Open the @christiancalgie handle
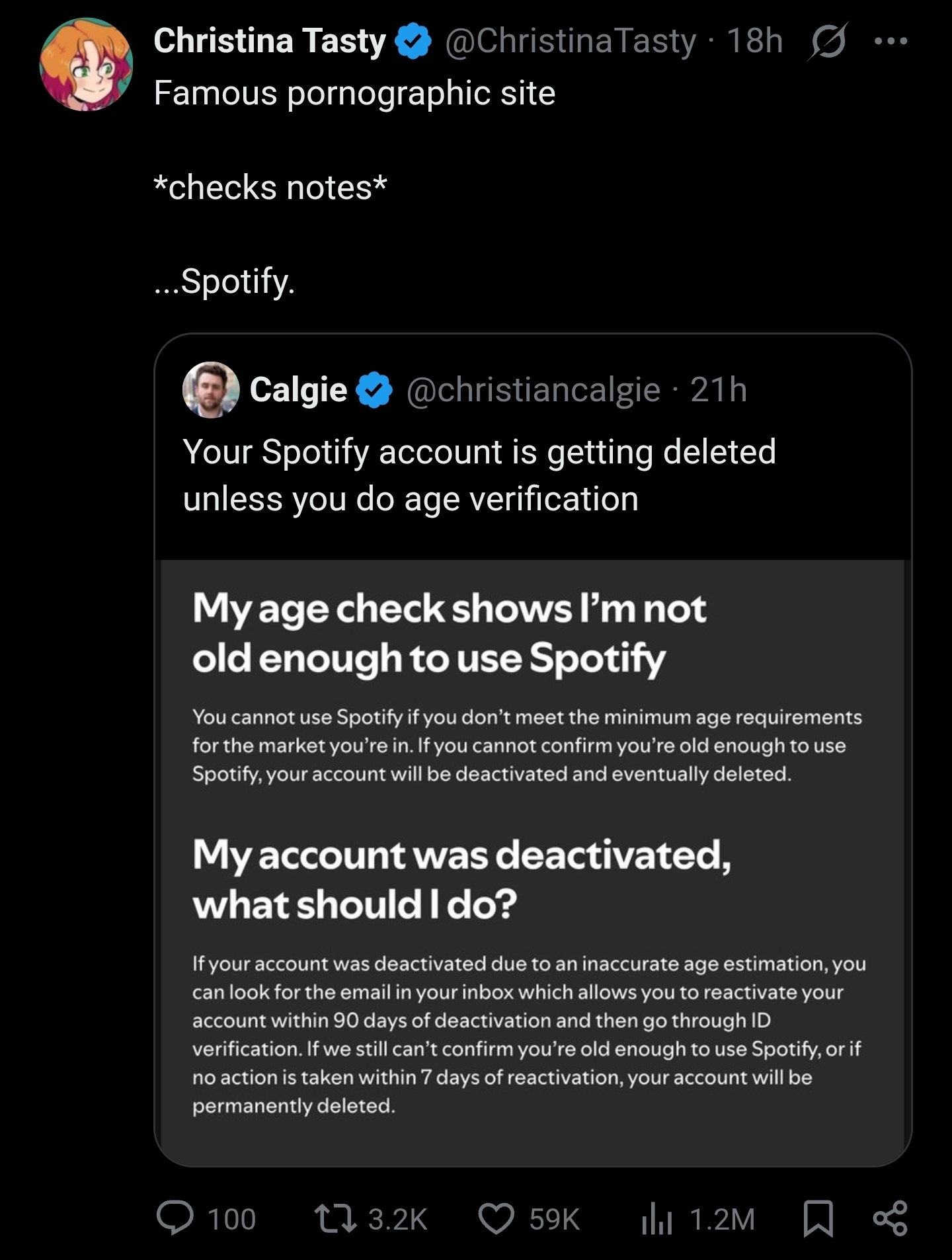The image size is (952, 1260). pyautogui.click(x=533, y=390)
